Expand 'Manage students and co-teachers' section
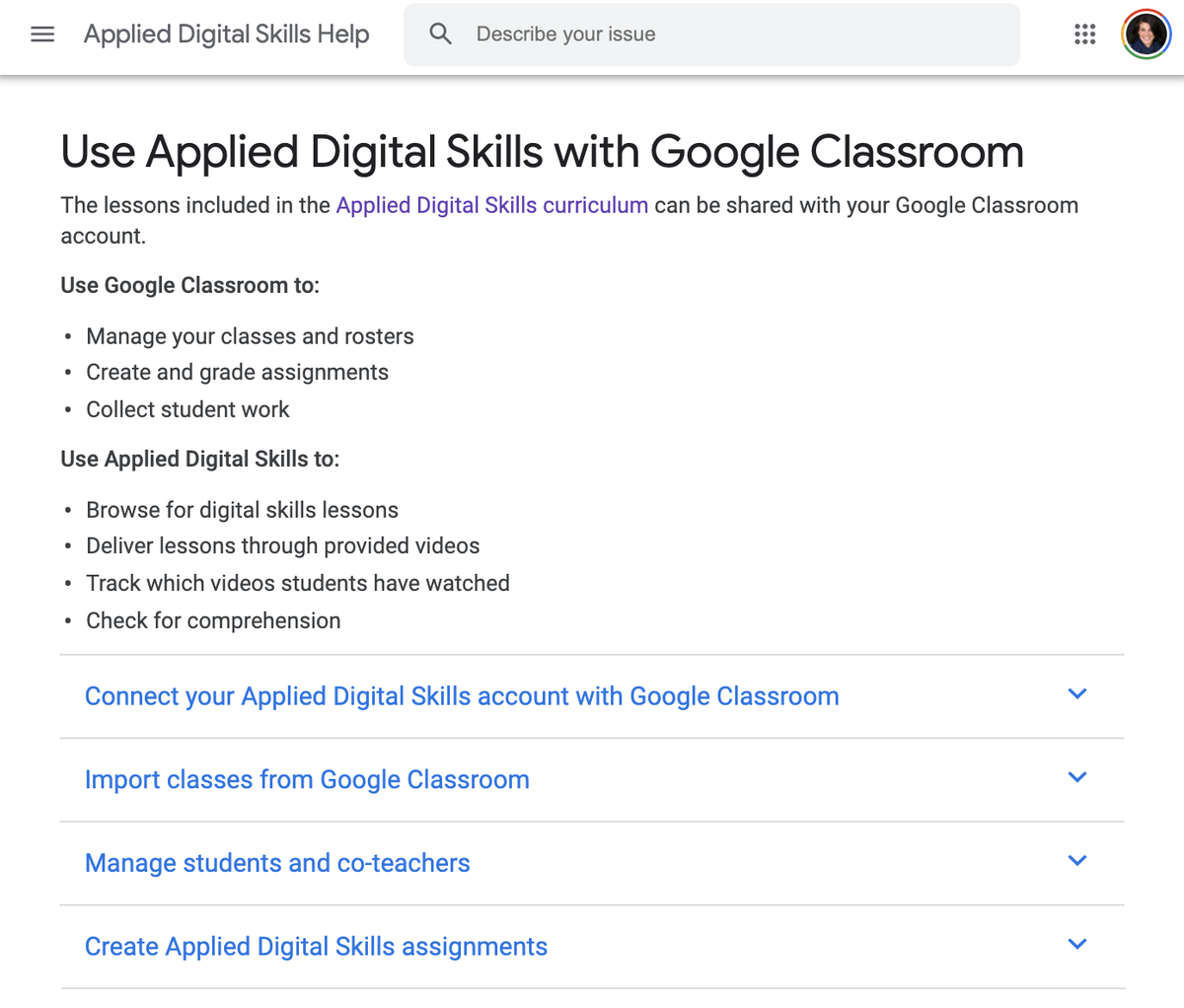The height and width of the screenshot is (1008, 1184). click(x=592, y=863)
